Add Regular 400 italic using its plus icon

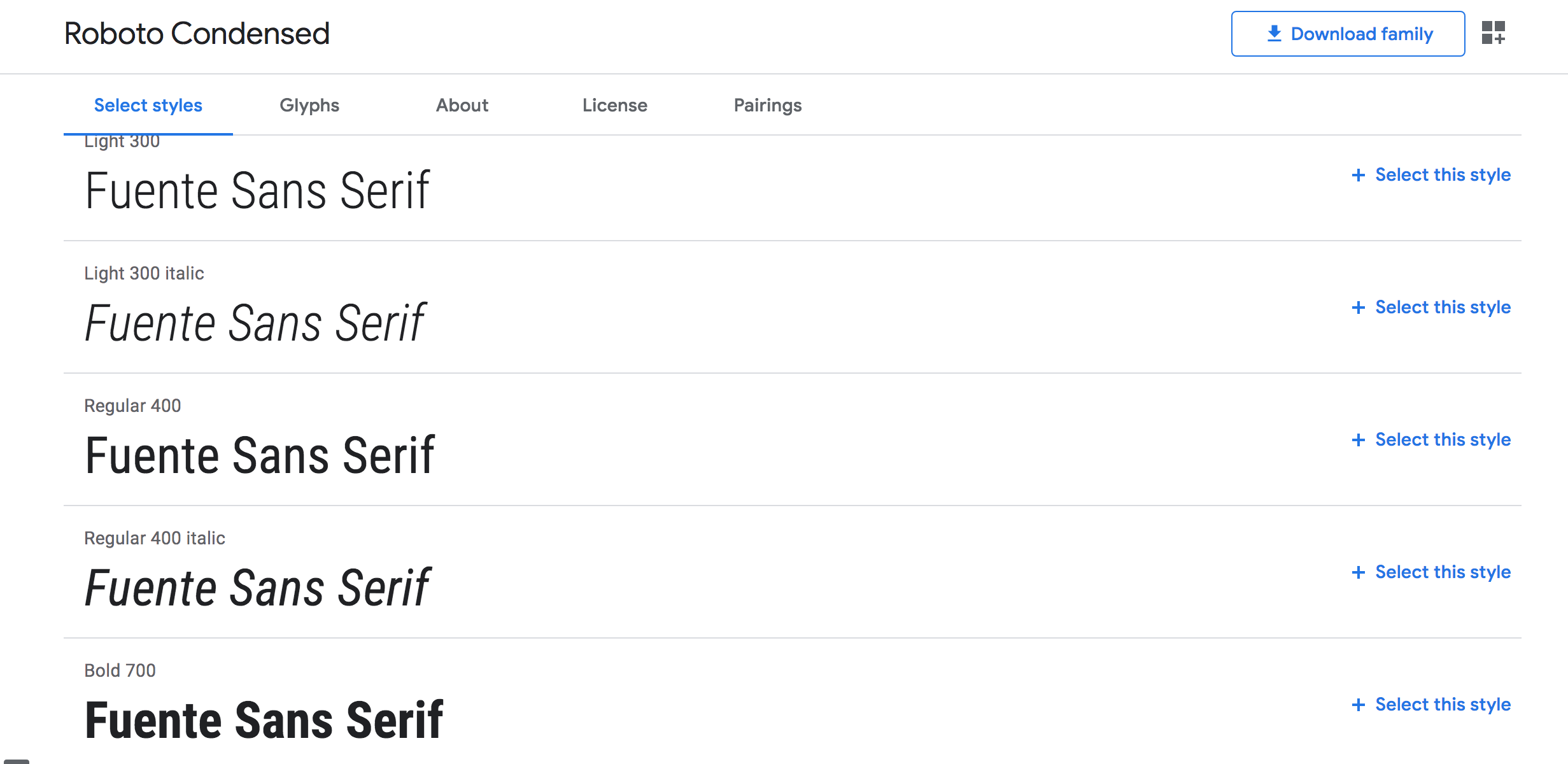coord(1358,572)
